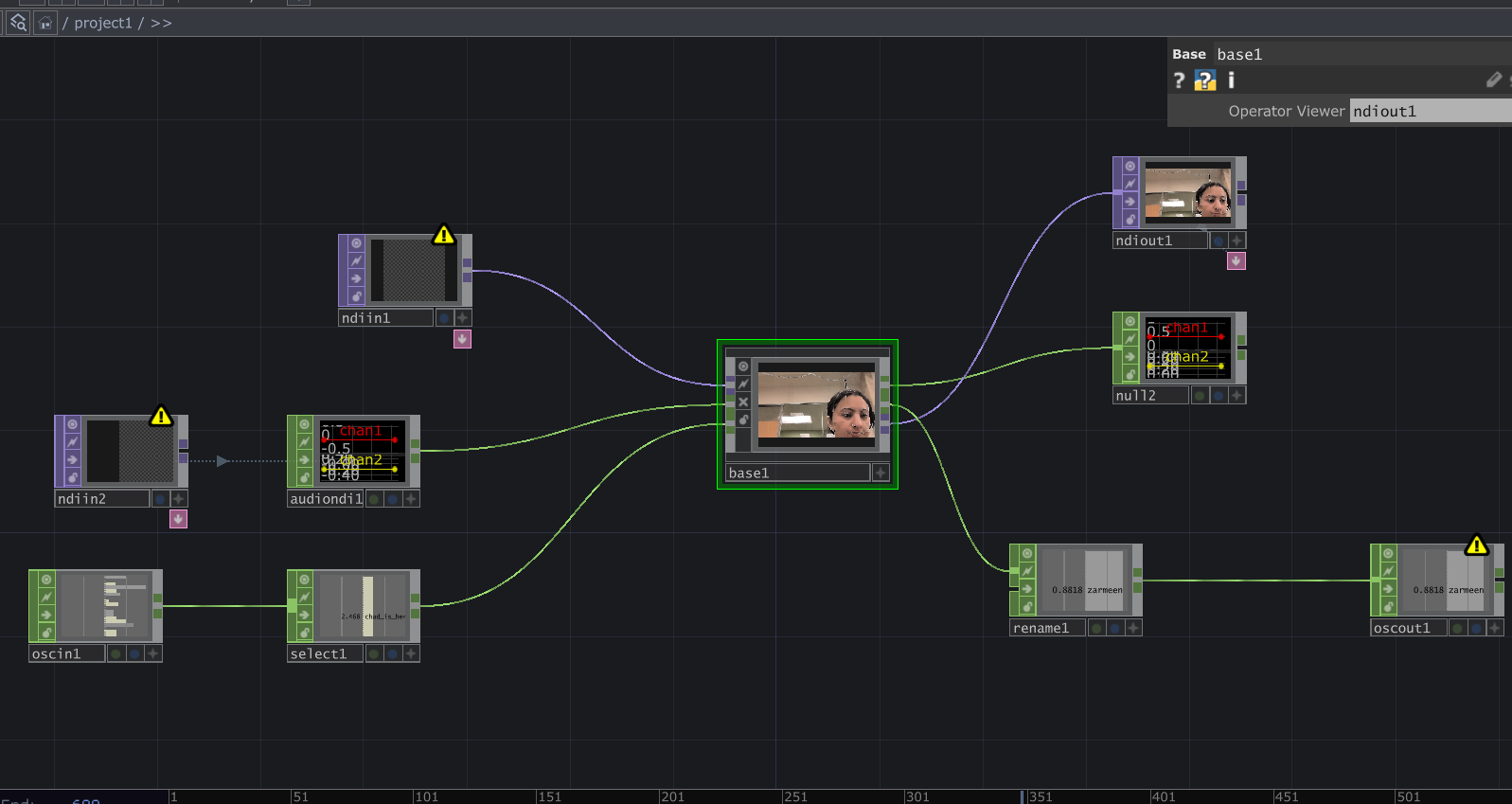Click project1 in the network path
The image size is (1512, 804).
pyautogui.click(x=102, y=23)
